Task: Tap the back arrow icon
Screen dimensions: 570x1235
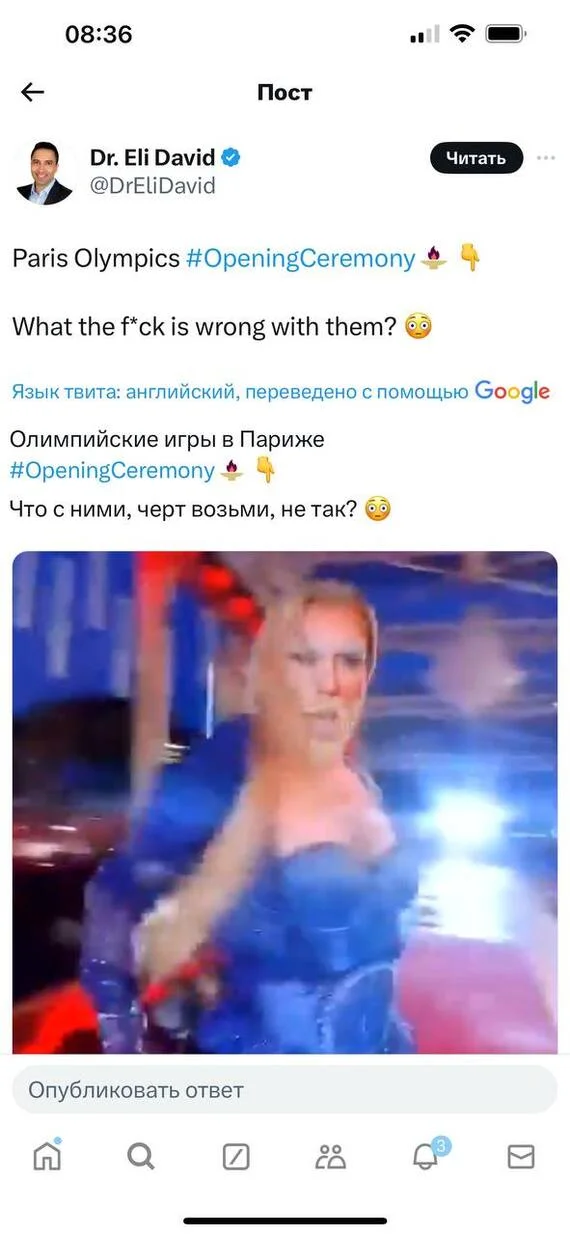Action: tap(33, 93)
